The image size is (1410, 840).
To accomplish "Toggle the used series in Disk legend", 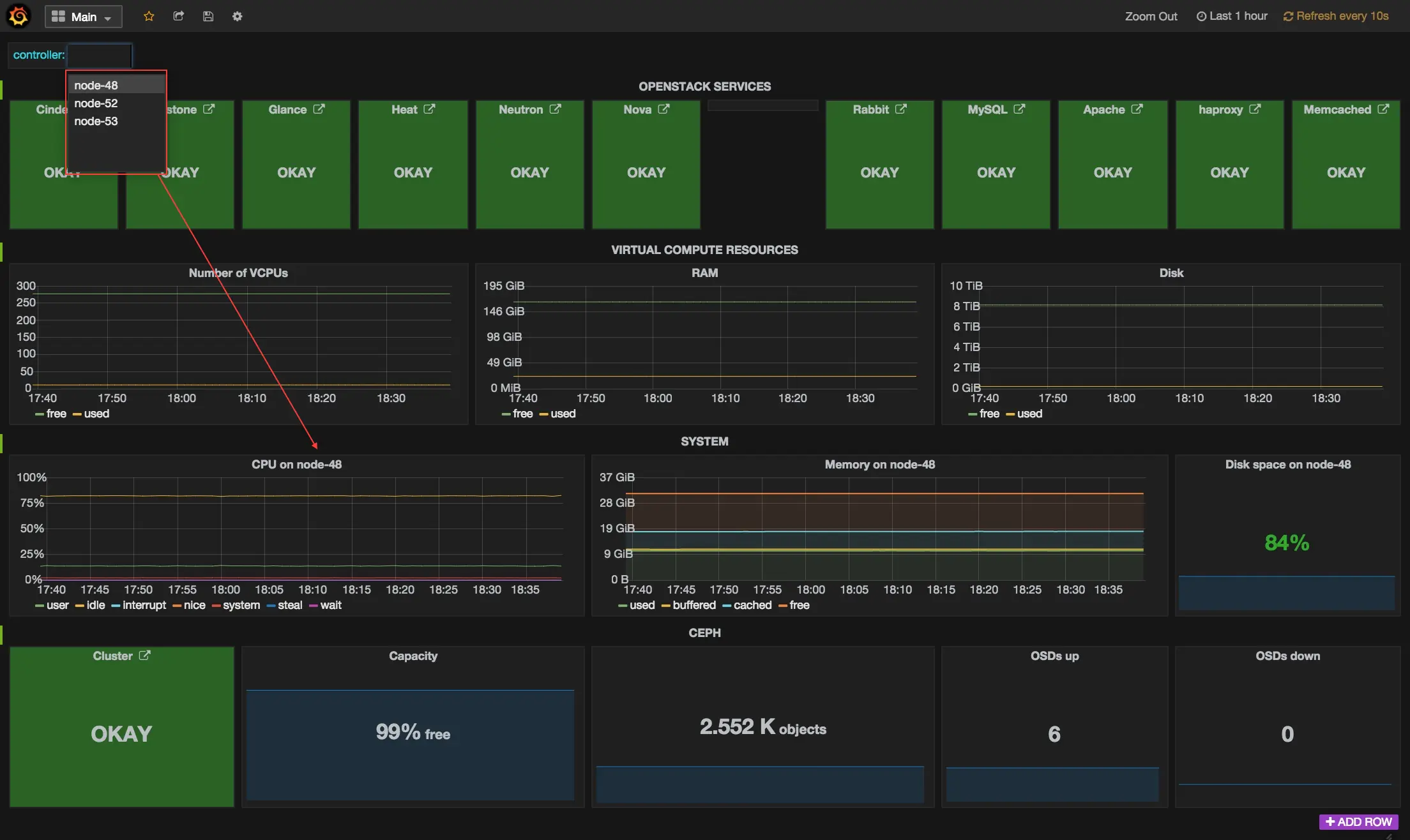I will pyautogui.click(x=1029, y=414).
